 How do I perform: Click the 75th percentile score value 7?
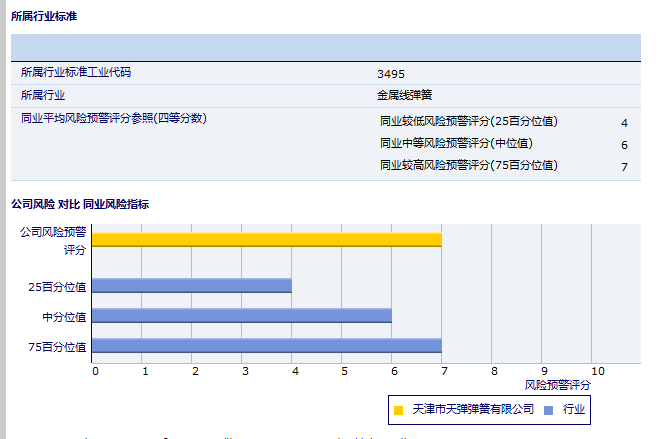coord(624,167)
